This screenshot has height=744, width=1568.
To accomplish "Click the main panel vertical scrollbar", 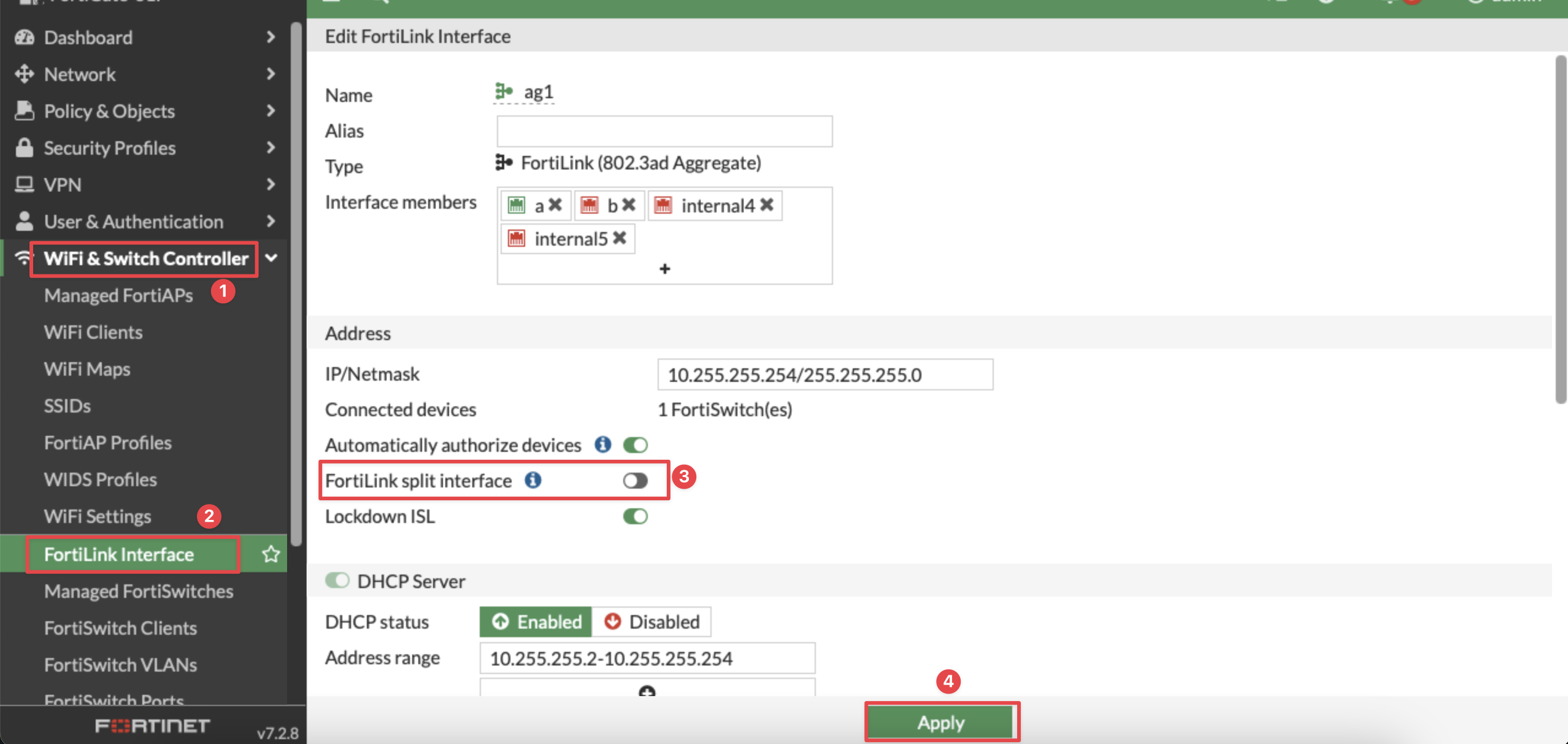I will point(1561,230).
